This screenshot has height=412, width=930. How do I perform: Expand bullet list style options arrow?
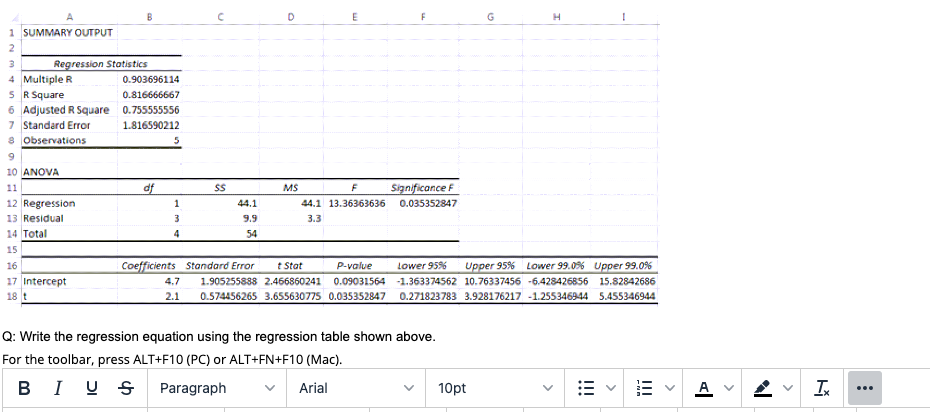[x=610, y=388]
